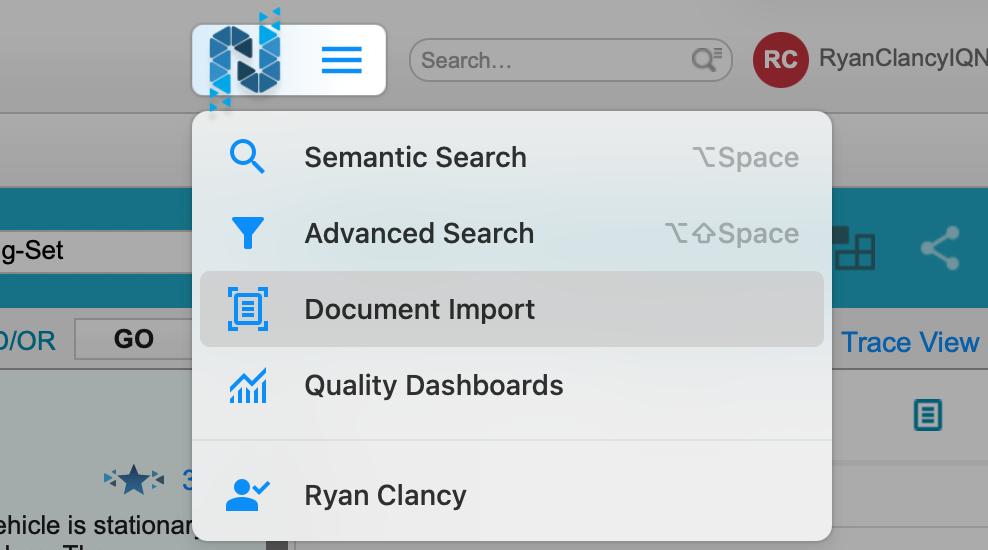Click the AND/OR link left of GO
The height and width of the screenshot is (550, 988).
27,340
